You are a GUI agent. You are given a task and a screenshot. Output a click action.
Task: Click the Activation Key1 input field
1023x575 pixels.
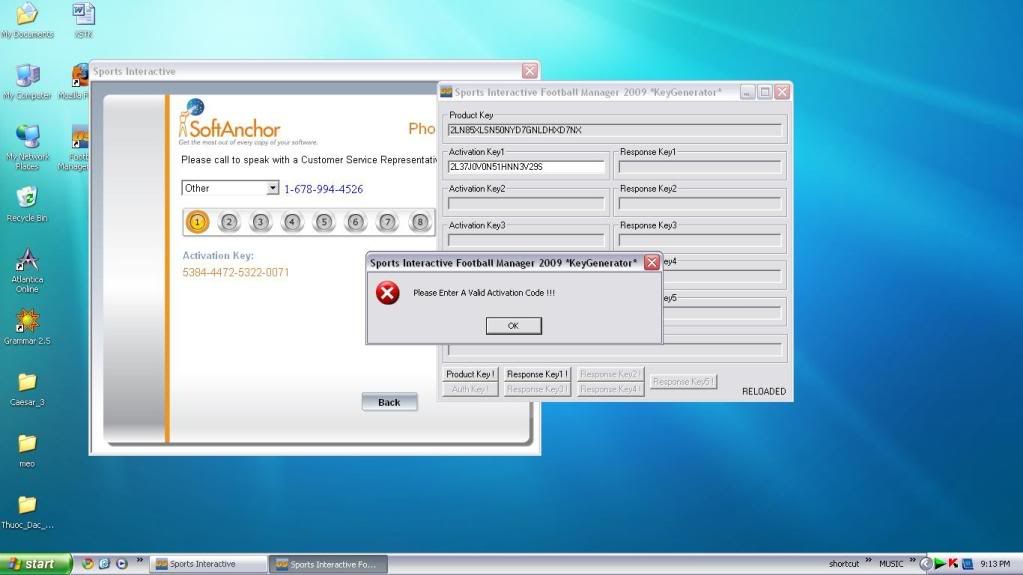[x=526, y=167]
